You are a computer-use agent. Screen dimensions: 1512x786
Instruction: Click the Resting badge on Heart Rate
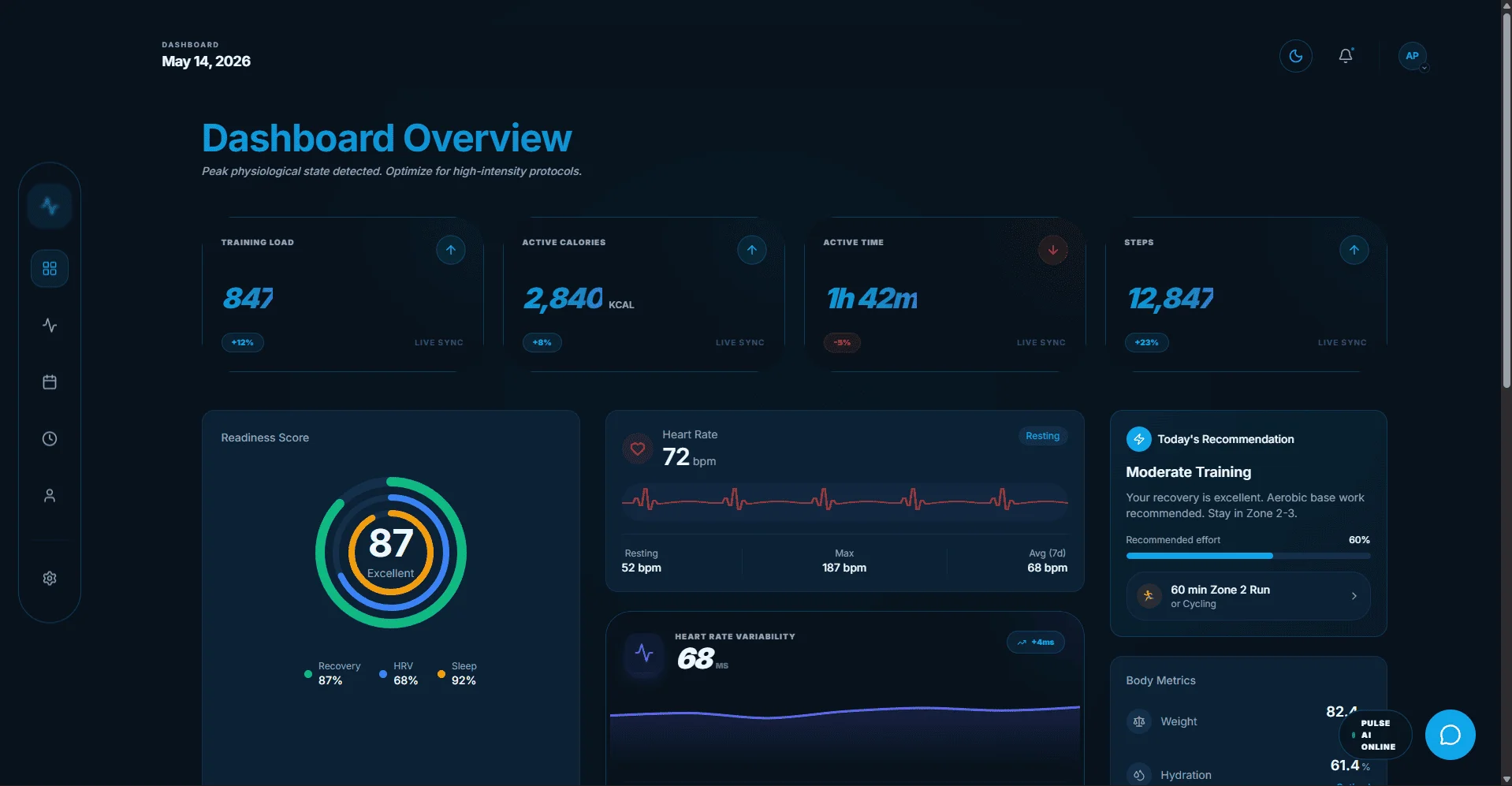tap(1043, 436)
